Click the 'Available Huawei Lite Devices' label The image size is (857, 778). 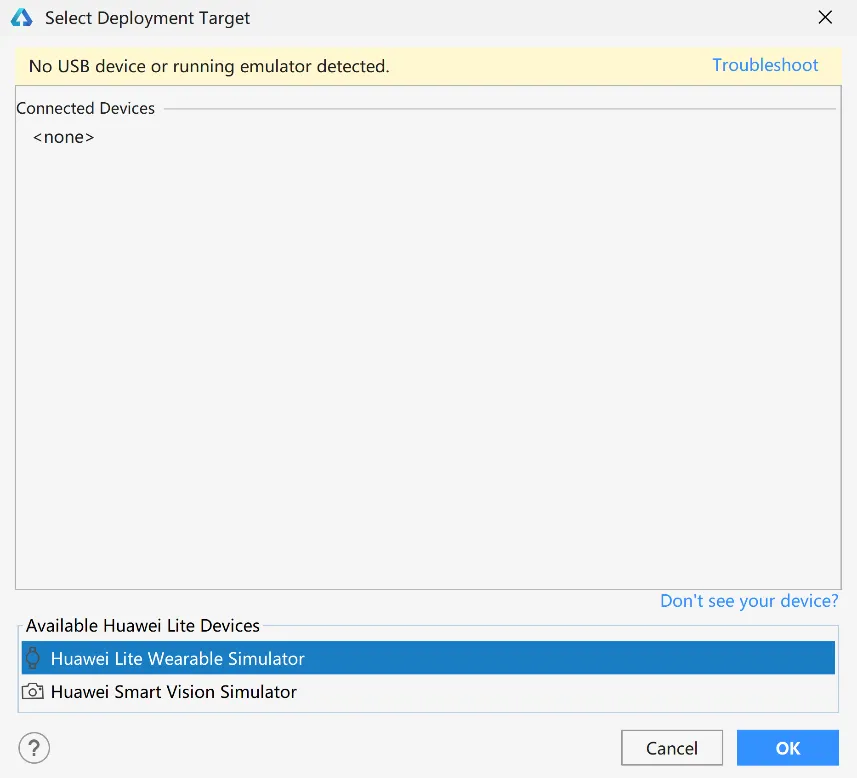143,625
